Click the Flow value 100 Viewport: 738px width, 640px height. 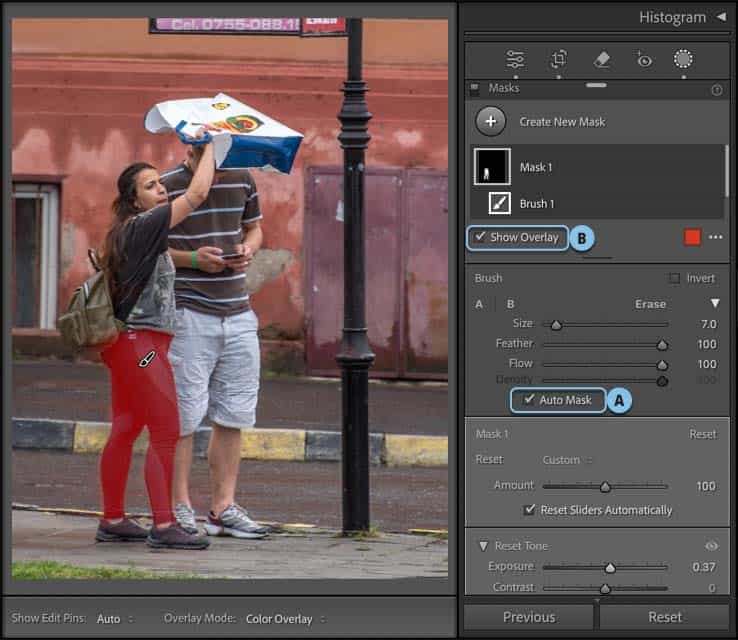707,364
